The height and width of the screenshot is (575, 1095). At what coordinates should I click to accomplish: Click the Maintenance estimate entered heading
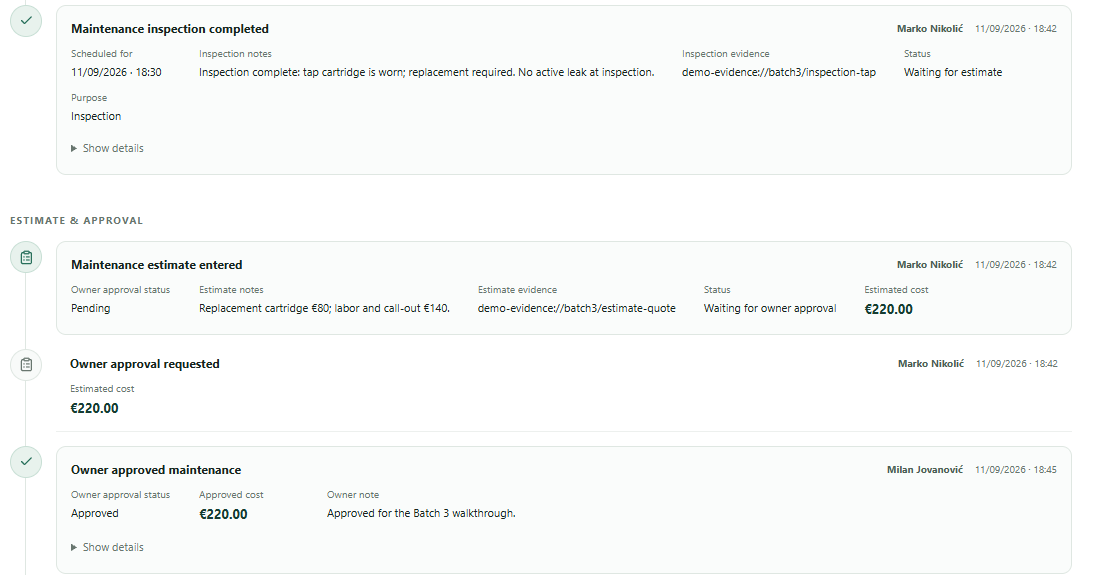[x=156, y=265]
